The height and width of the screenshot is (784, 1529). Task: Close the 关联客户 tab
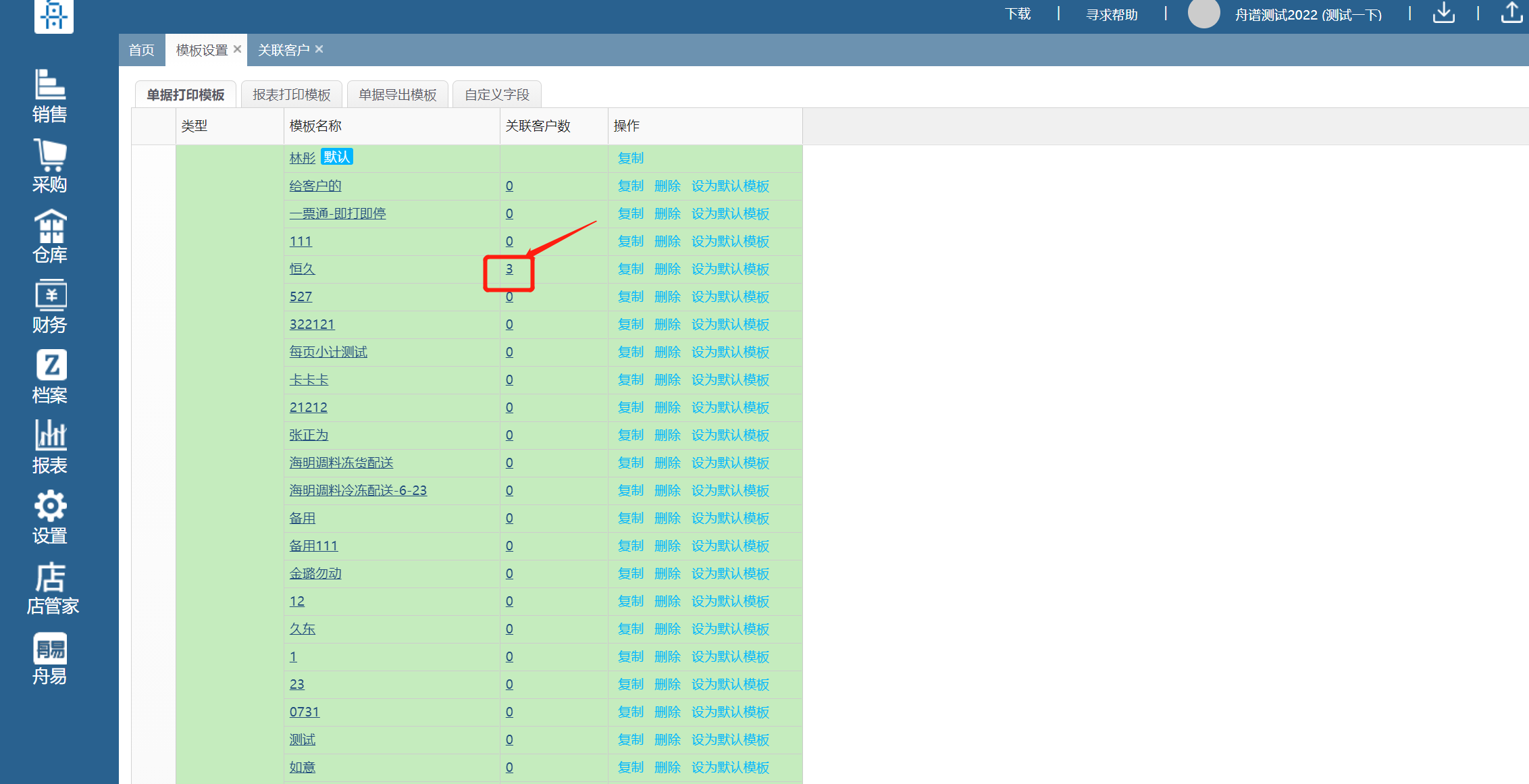pos(319,49)
